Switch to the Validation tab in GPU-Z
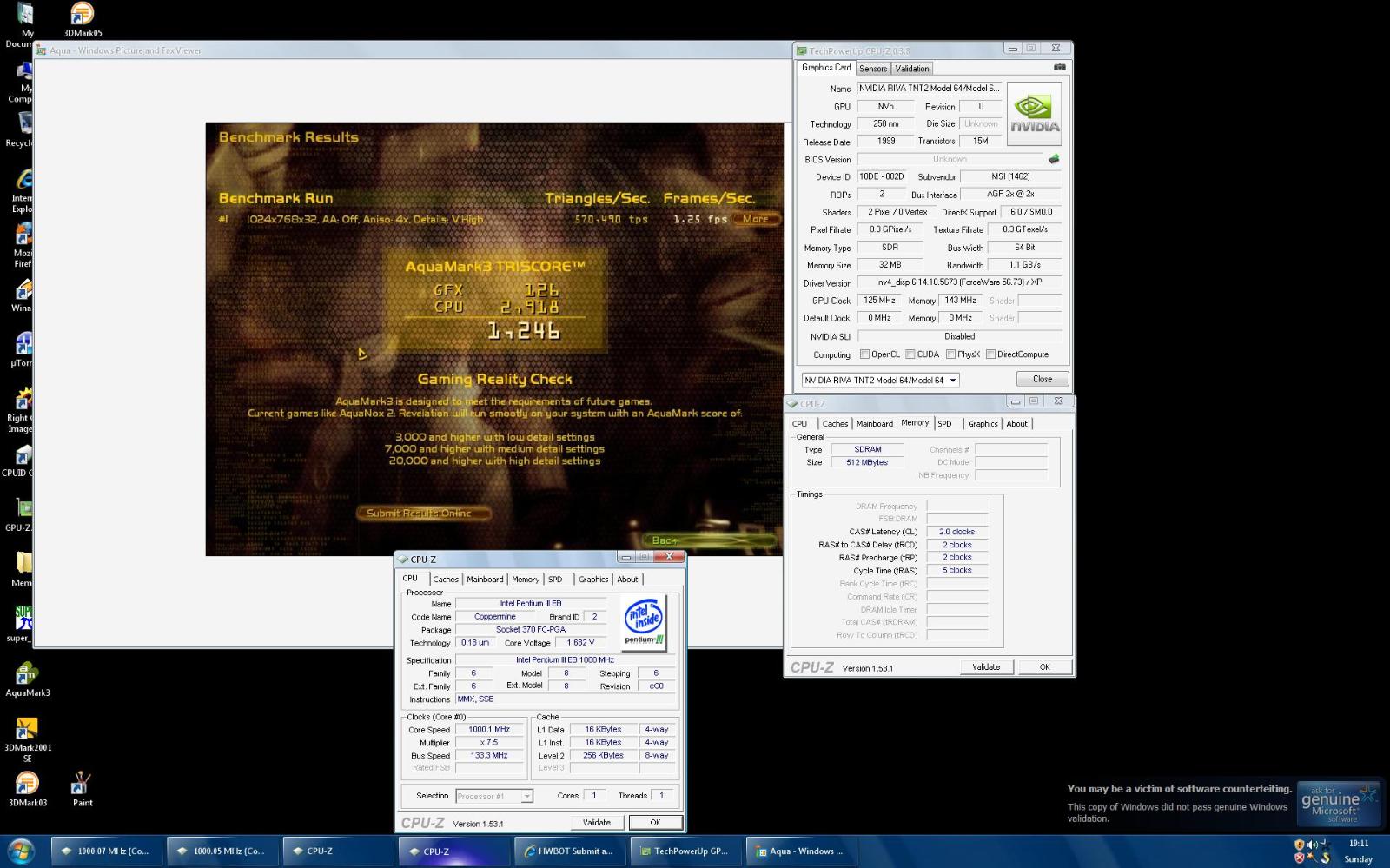The height and width of the screenshot is (868, 1390). pos(912,69)
